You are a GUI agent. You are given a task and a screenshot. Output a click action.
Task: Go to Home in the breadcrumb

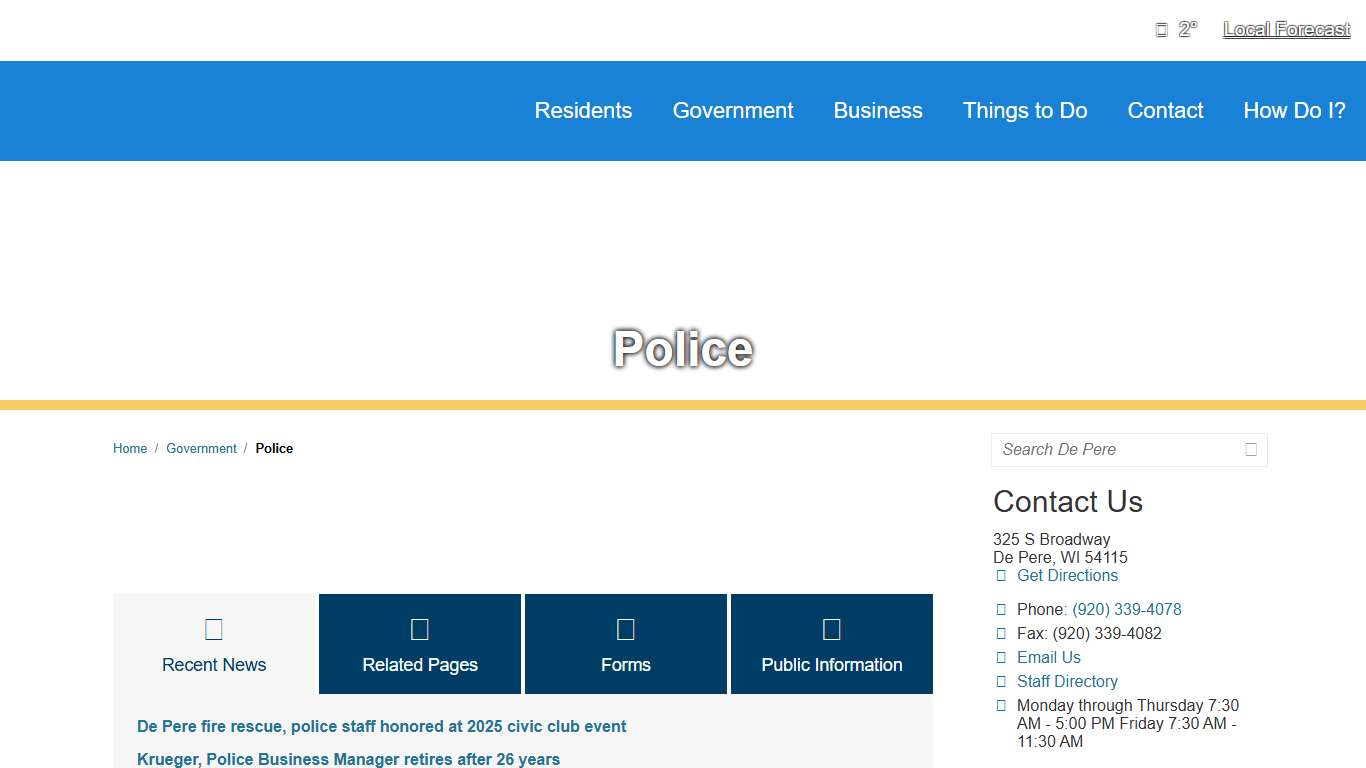tap(130, 449)
